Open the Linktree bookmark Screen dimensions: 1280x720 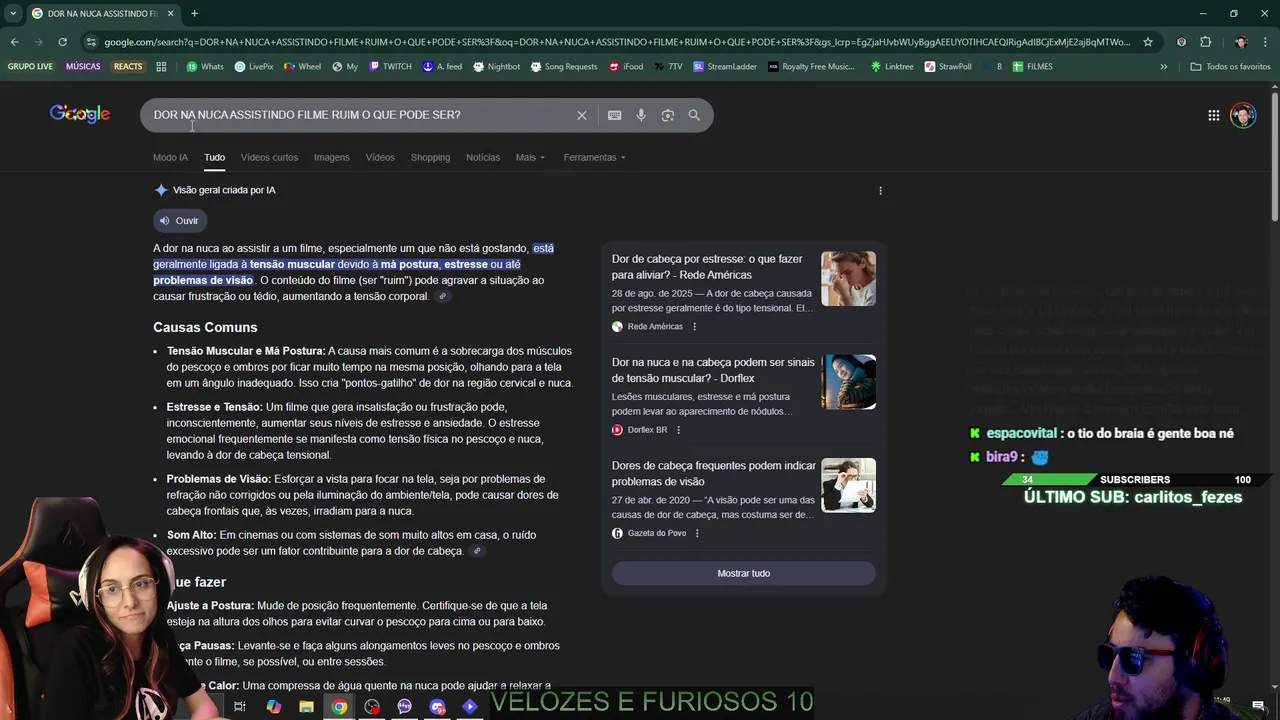click(892, 67)
